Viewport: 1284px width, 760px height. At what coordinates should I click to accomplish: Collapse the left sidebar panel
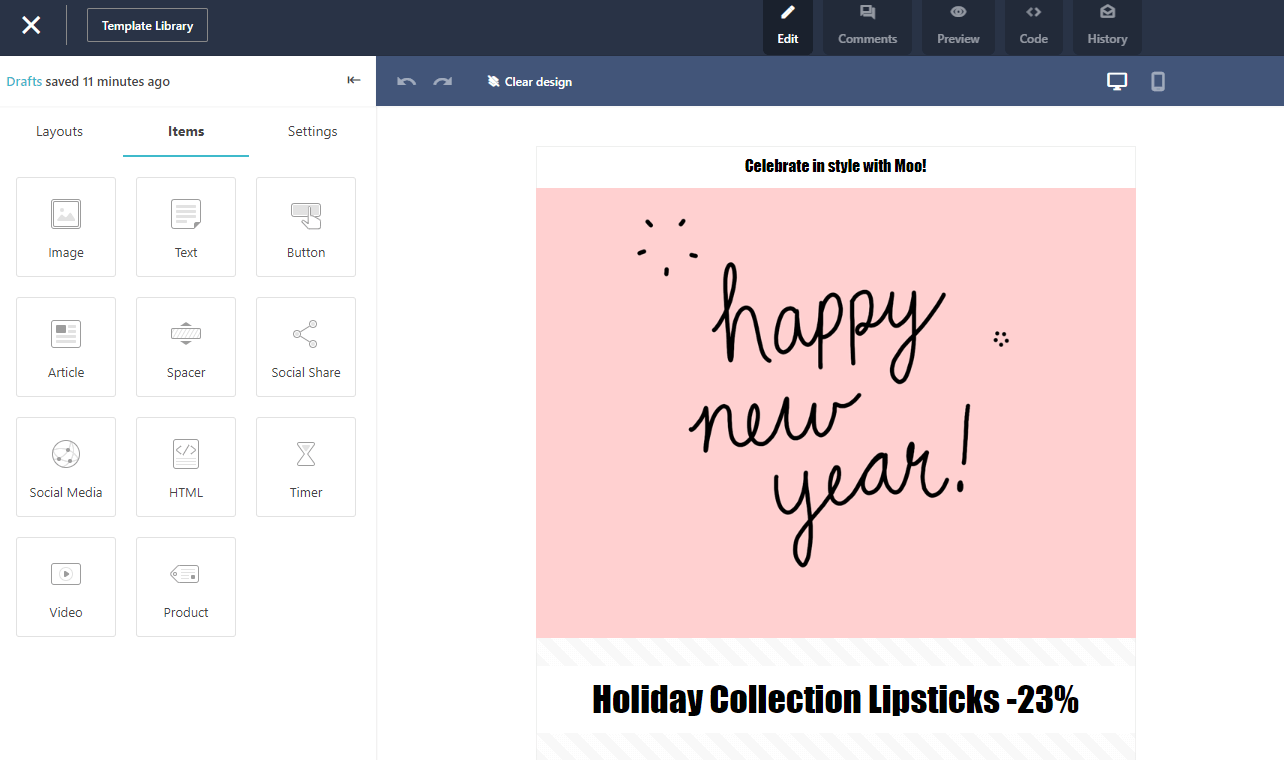tap(353, 80)
